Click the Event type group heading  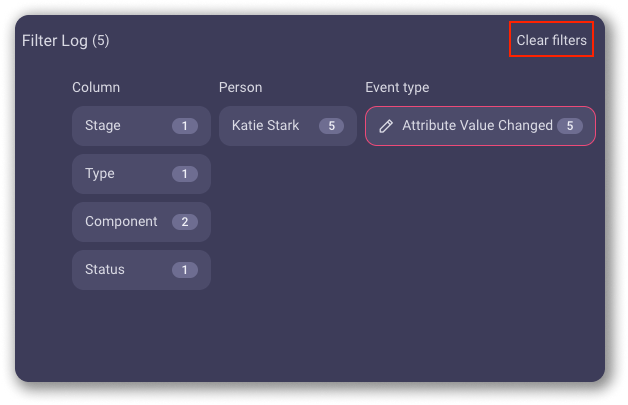coord(397,88)
